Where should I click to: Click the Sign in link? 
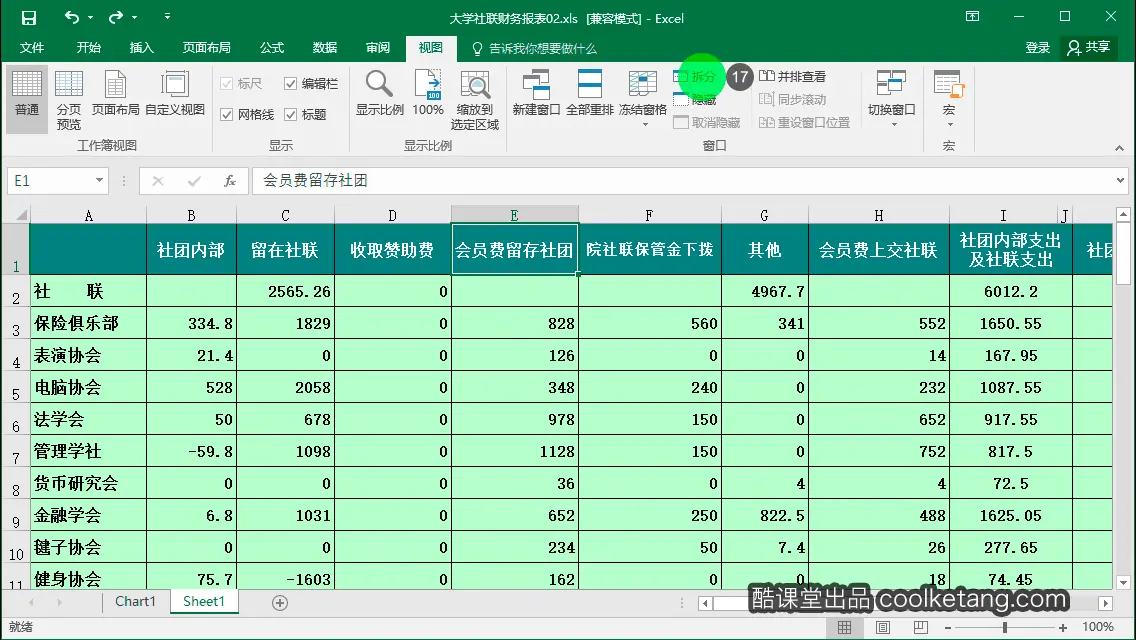pyautogui.click(x=1037, y=48)
